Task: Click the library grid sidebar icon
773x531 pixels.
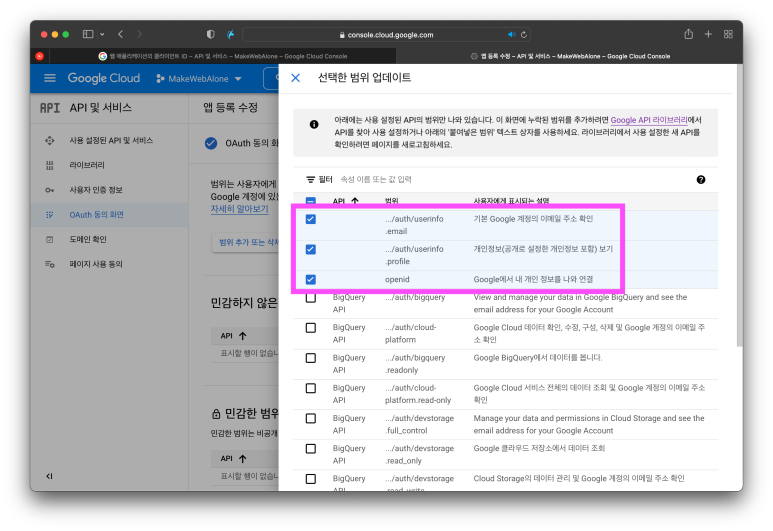Action: click(x=49, y=165)
